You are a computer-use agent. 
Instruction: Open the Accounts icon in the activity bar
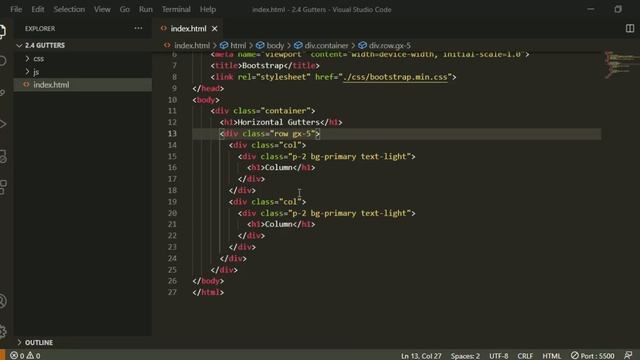coord(3,301)
